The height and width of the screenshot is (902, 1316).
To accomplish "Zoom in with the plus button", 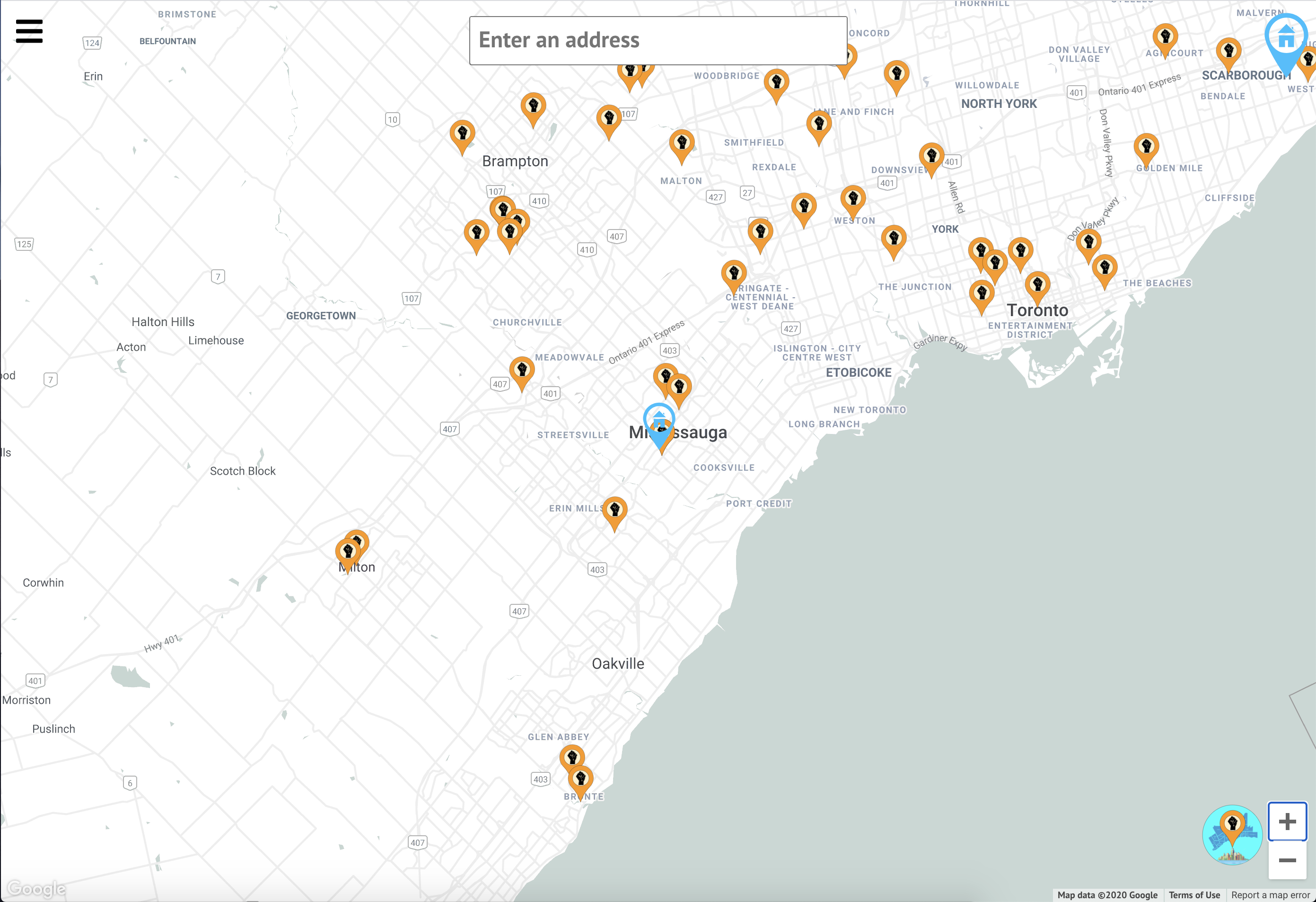I will pos(1287,821).
